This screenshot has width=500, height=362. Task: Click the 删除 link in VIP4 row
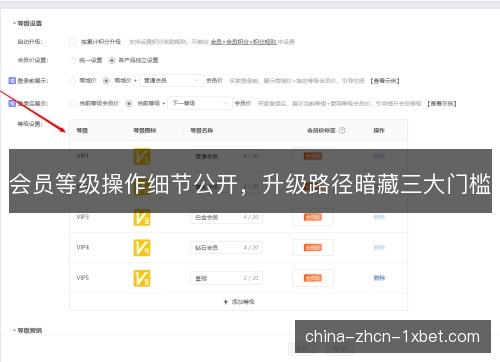pyautogui.click(x=379, y=247)
